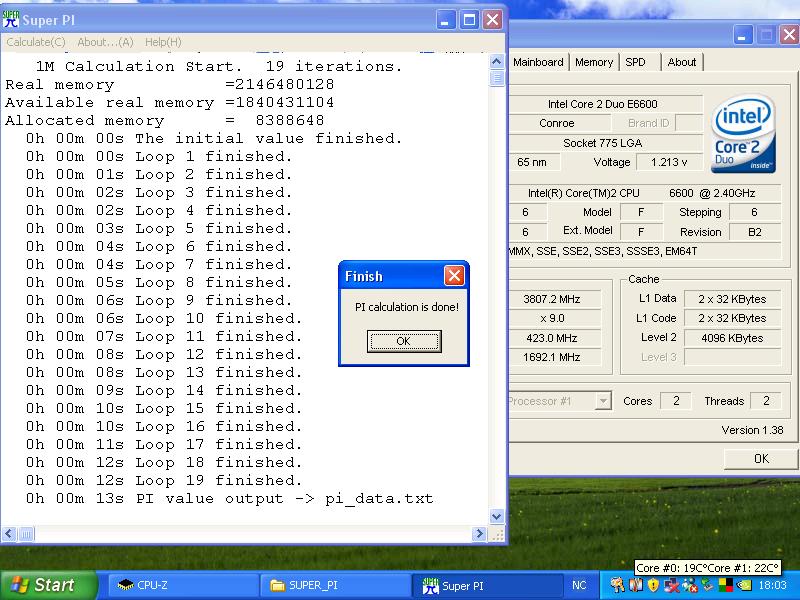Click the Super PI taskbar button

pyautogui.click(x=487, y=585)
